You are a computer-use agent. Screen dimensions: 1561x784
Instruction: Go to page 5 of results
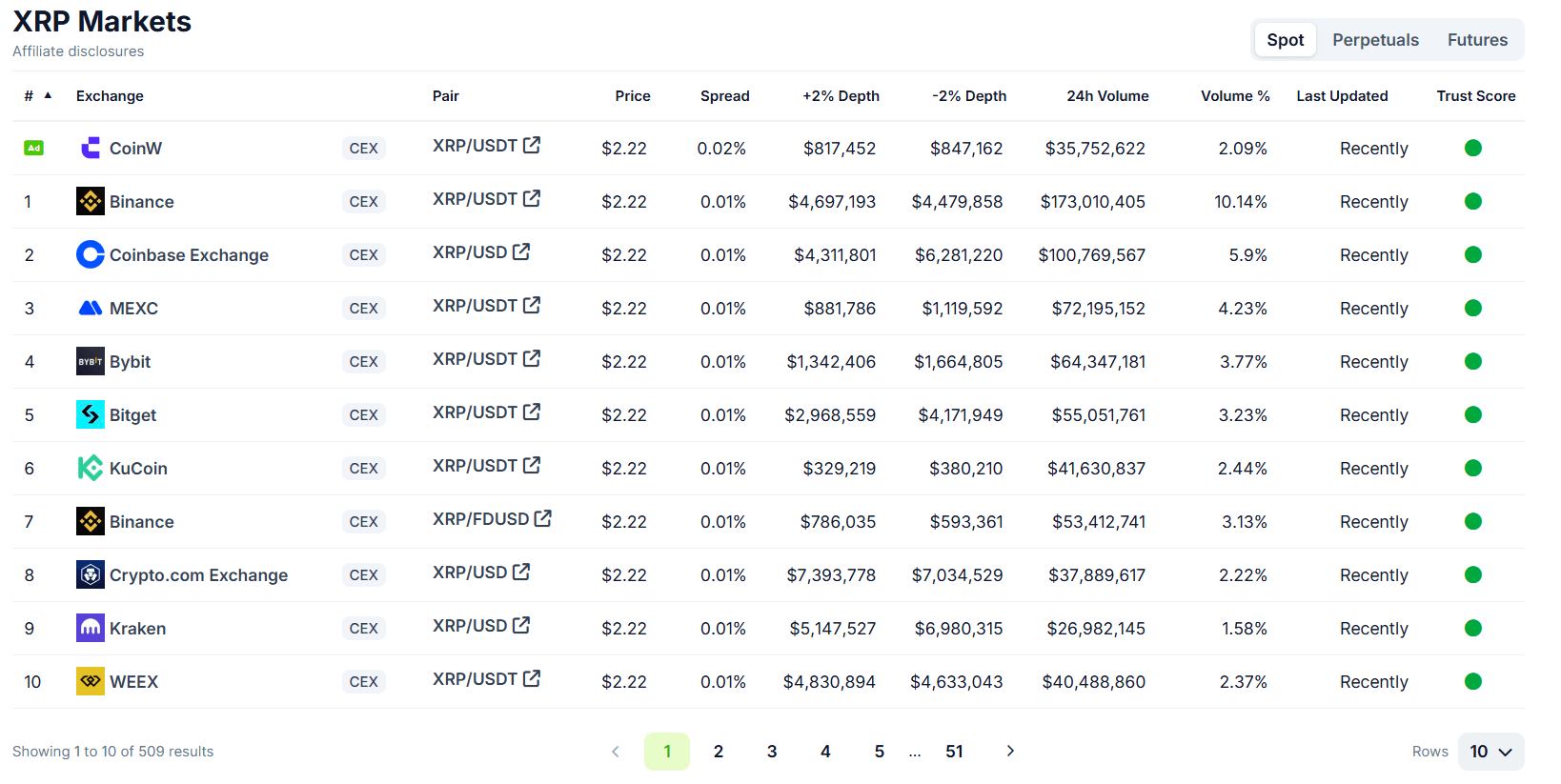880,752
